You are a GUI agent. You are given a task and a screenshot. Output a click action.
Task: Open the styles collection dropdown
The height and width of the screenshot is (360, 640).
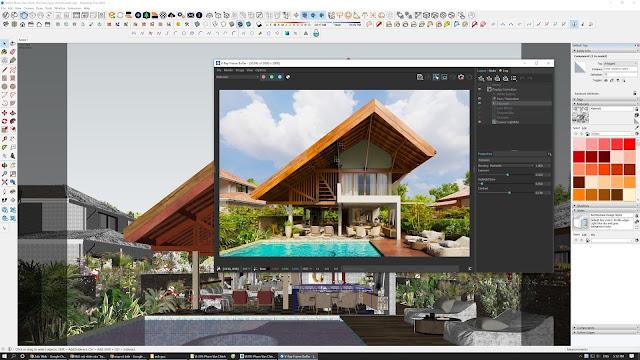pyautogui.click(x=612, y=240)
